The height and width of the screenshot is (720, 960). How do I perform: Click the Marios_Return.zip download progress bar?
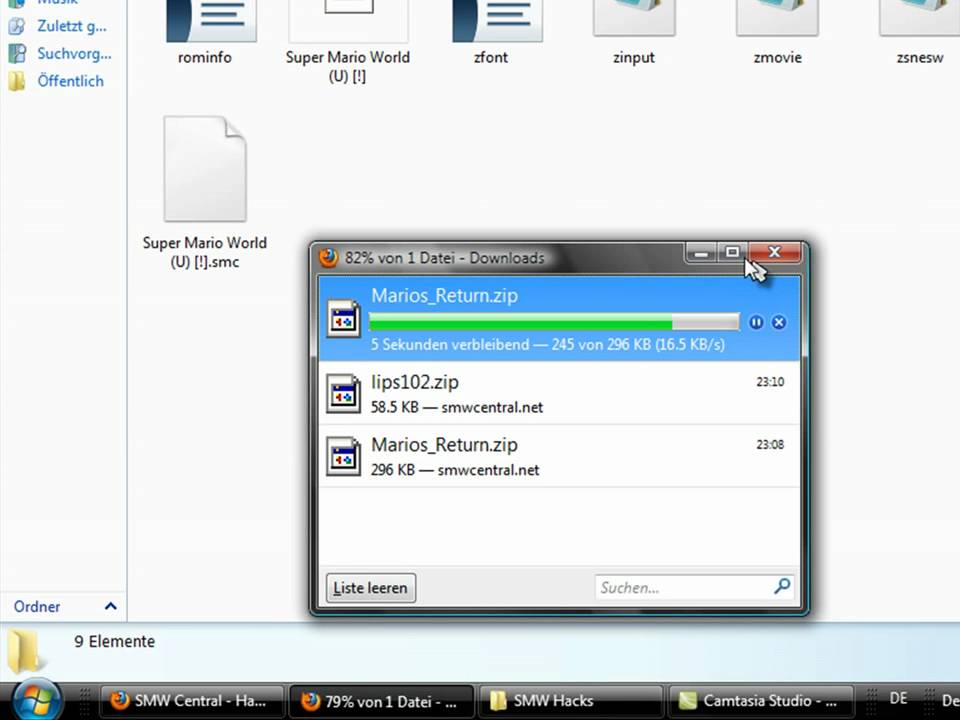tap(554, 322)
